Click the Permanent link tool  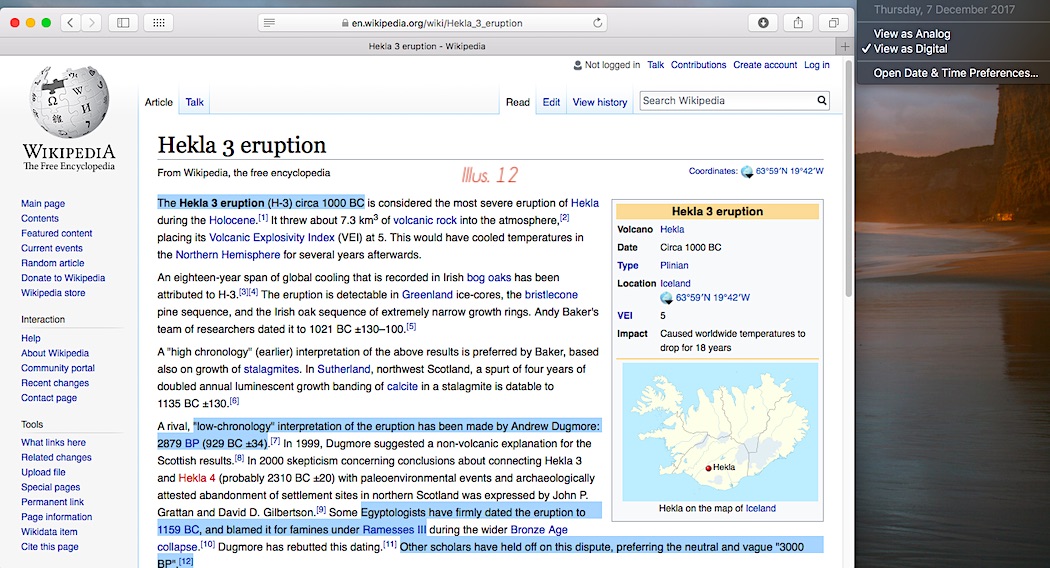(52, 502)
